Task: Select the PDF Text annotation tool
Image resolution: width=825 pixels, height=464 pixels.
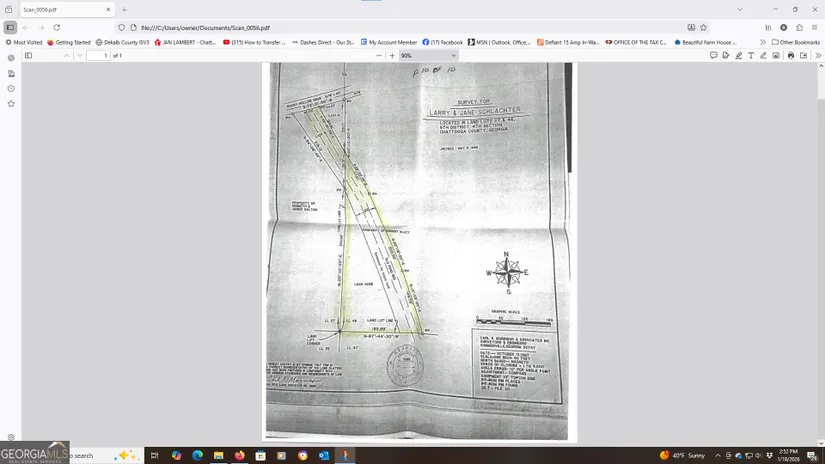Action: (x=751, y=56)
